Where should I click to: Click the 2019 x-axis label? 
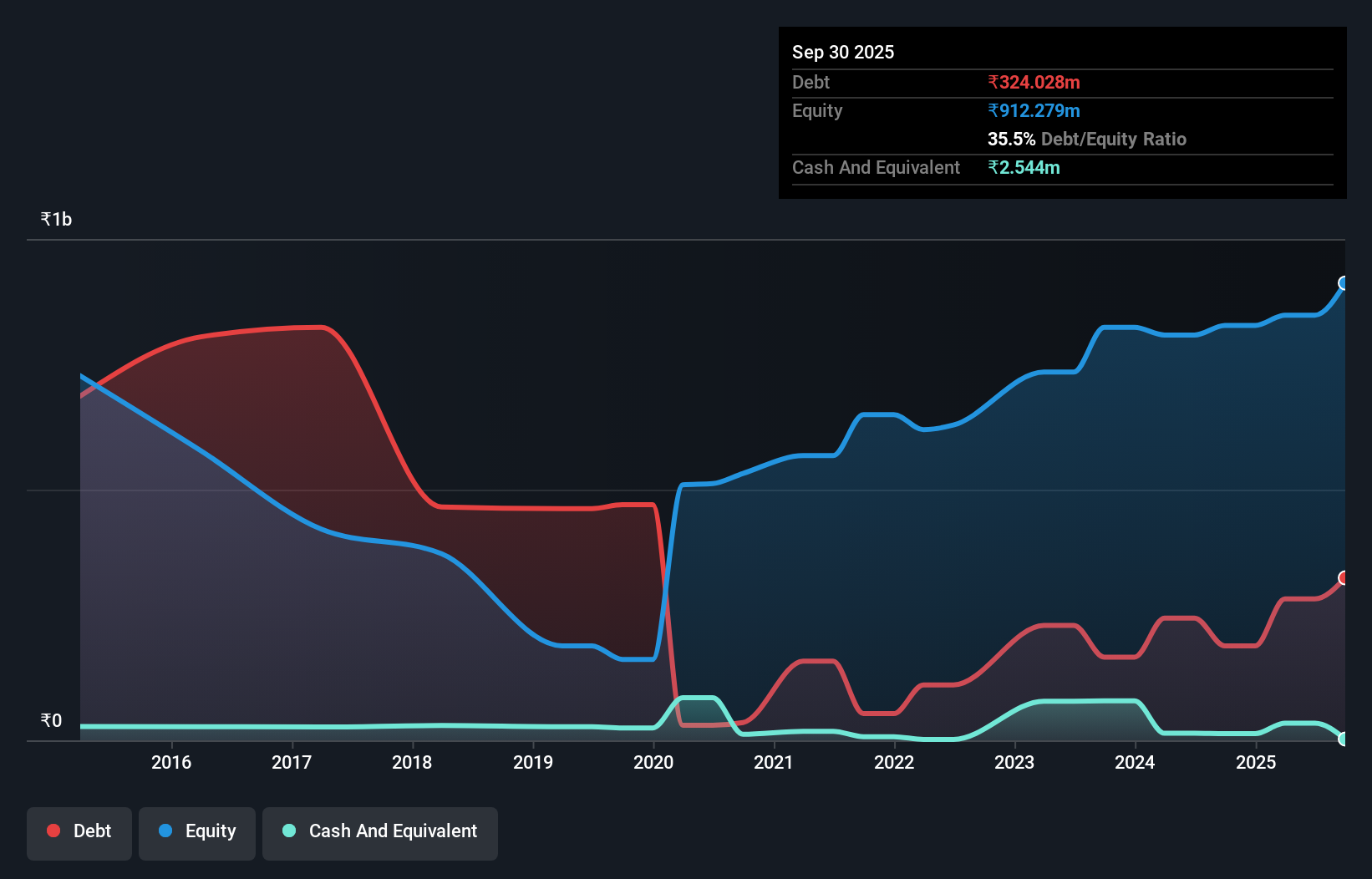(x=533, y=762)
